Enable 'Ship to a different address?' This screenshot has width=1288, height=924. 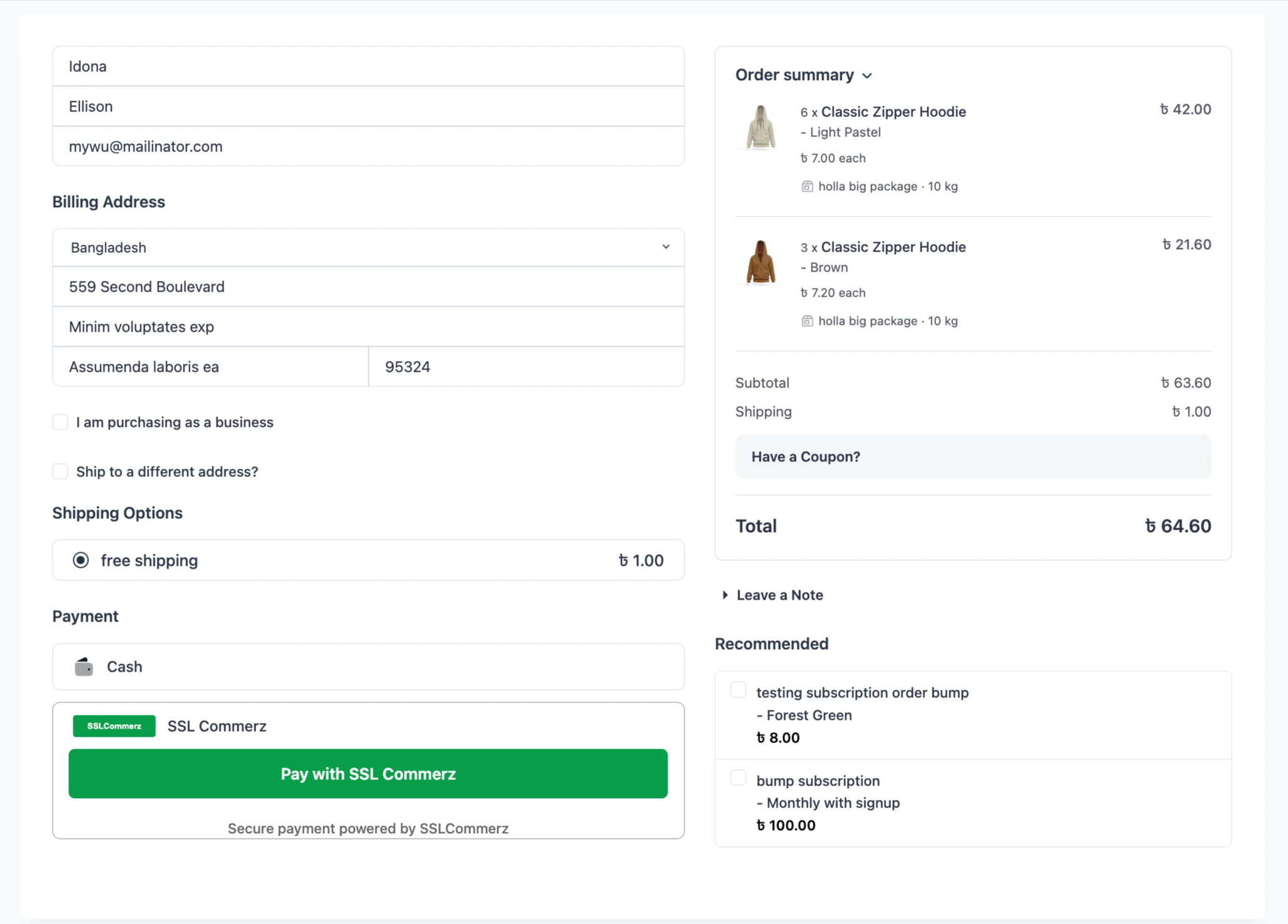(60, 471)
